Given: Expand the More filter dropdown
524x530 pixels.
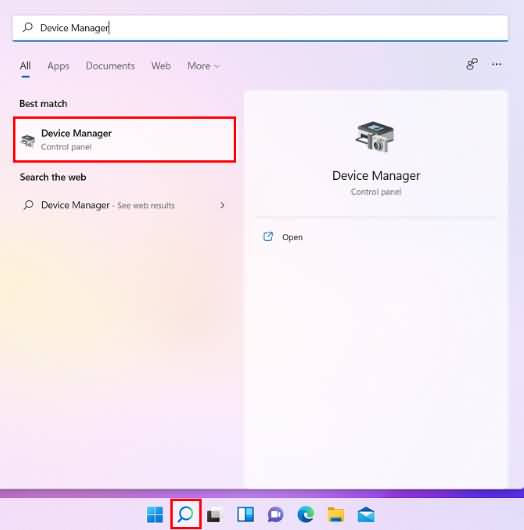Looking at the screenshot, I should 203,66.
